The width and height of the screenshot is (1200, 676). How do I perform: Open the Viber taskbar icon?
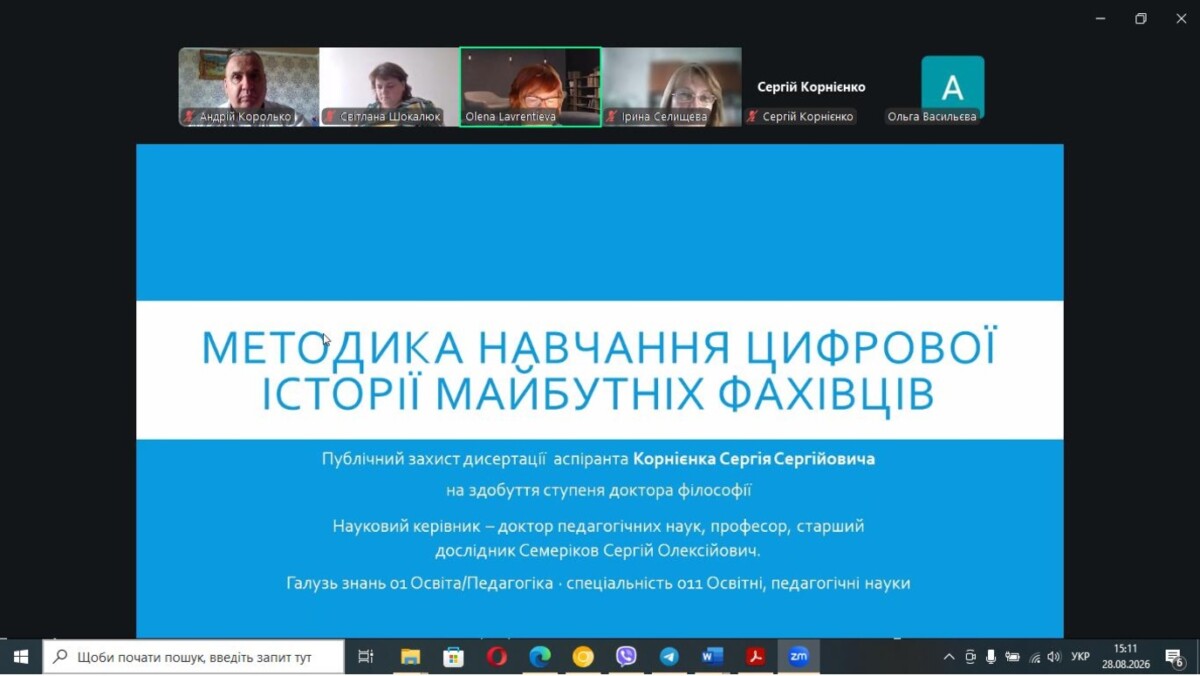pyautogui.click(x=626, y=657)
